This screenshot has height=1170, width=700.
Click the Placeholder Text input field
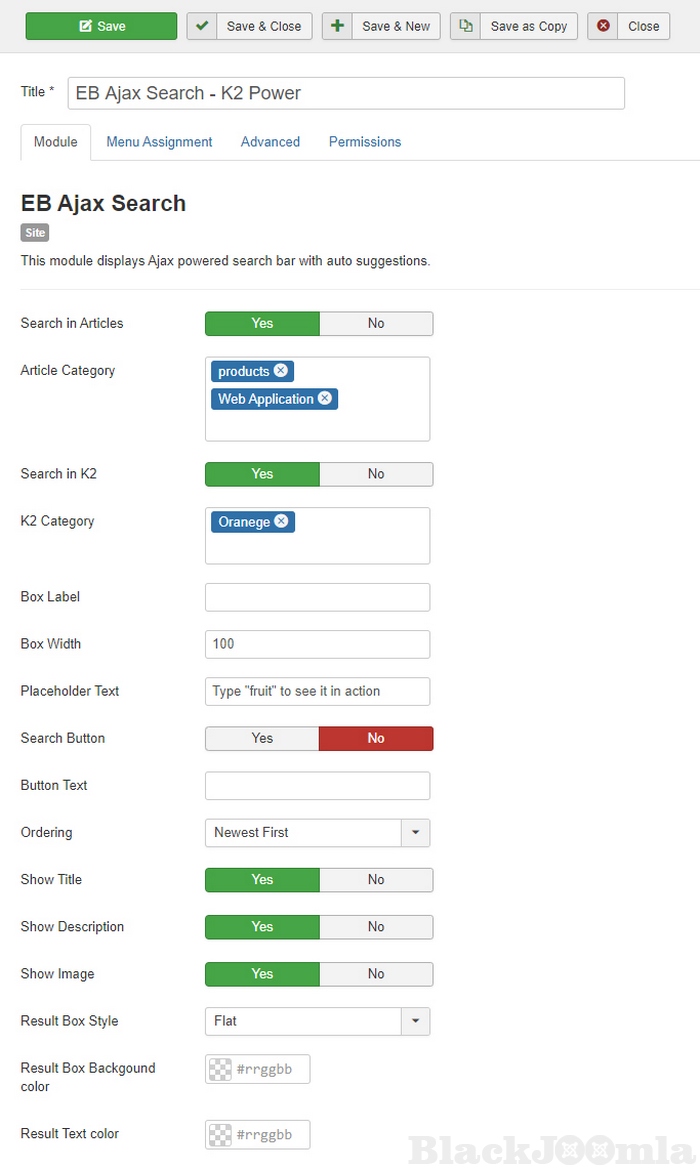pyautogui.click(x=317, y=691)
